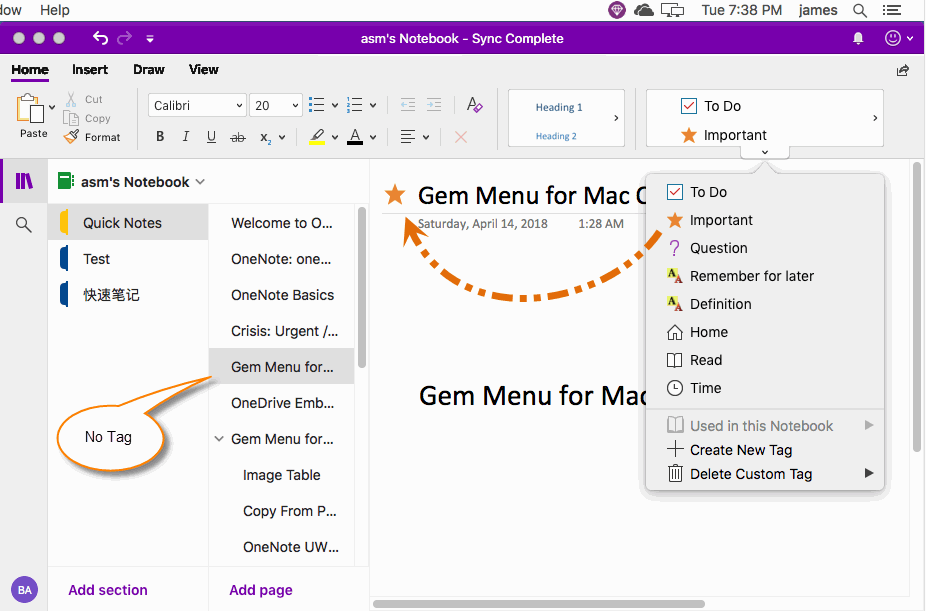Expand the asm's Notebook switcher
Image resolution: width=926 pixels, height=611 pixels.
pos(200,182)
